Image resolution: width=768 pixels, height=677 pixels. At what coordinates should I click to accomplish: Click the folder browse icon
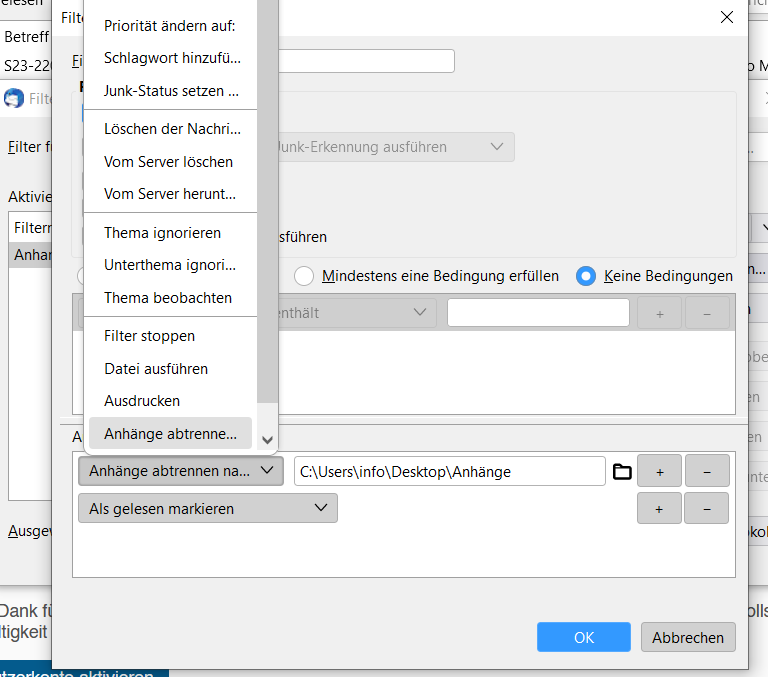coord(622,472)
